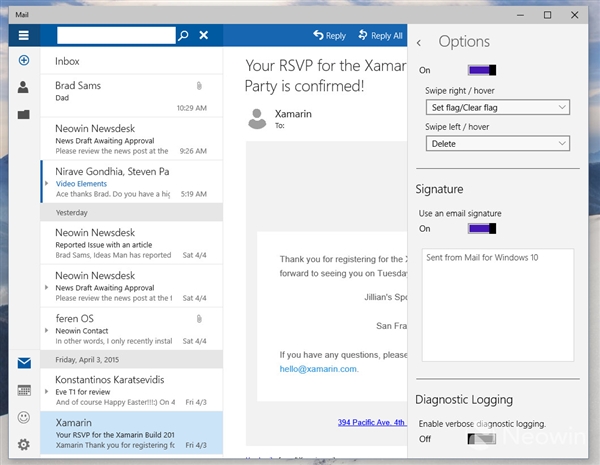
Task: Open the 394 Pacific Ave address link
Action: [371, 422]
